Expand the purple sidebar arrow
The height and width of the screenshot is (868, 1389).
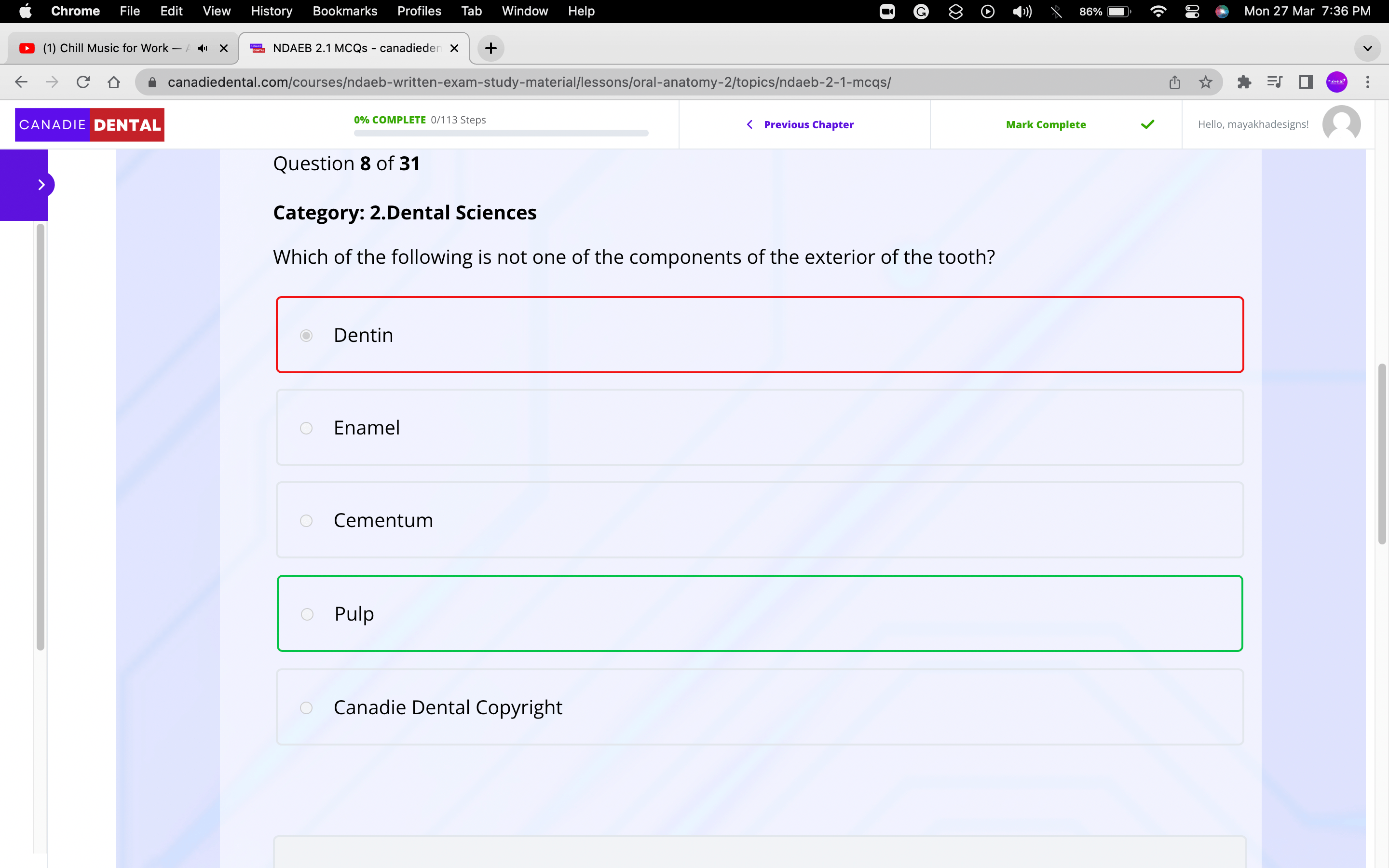point(41,184)
